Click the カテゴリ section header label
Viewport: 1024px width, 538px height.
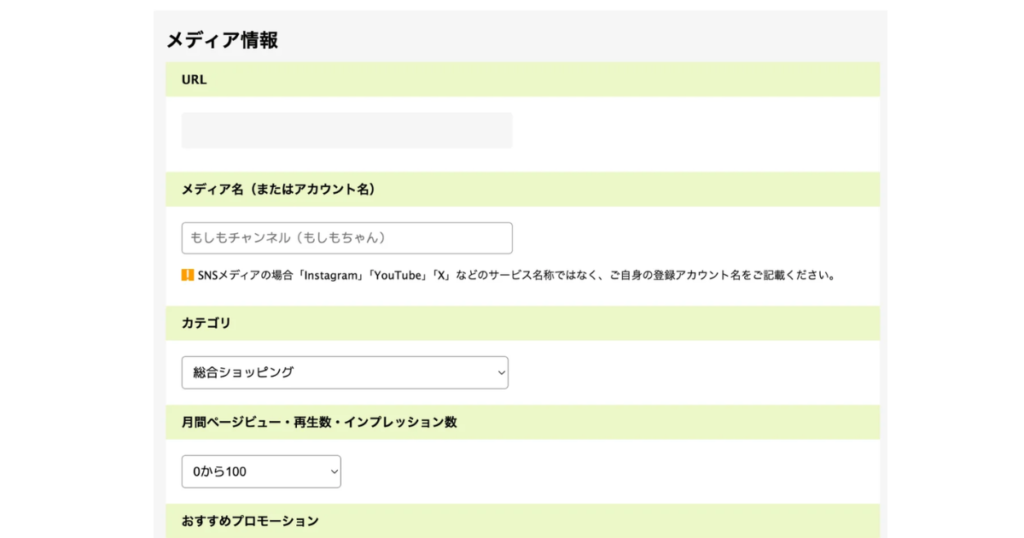pyautogui.click(x=207, y=323)
